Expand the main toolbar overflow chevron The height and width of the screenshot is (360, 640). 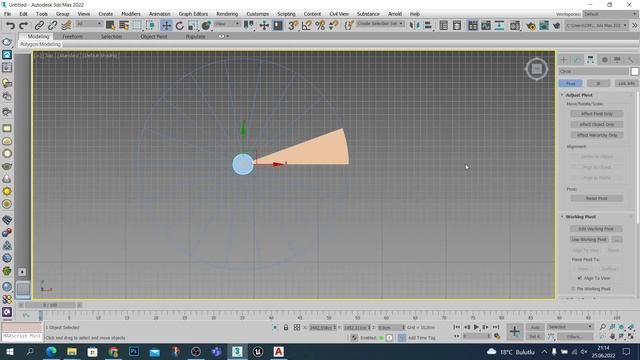tap(635, 25)
